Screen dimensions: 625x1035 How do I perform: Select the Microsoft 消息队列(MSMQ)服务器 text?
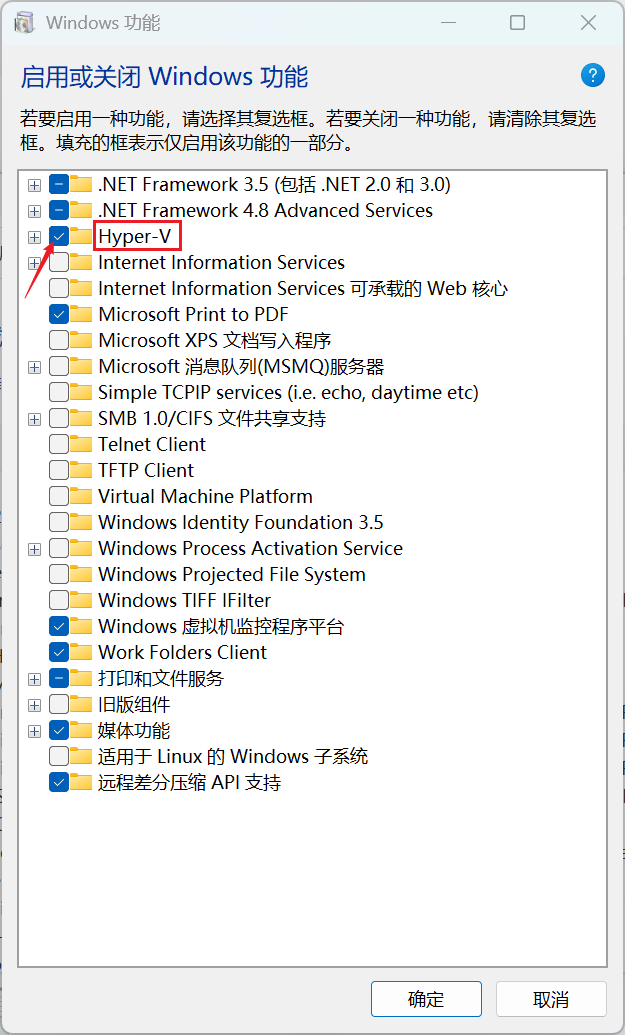[x=241, y=366]
